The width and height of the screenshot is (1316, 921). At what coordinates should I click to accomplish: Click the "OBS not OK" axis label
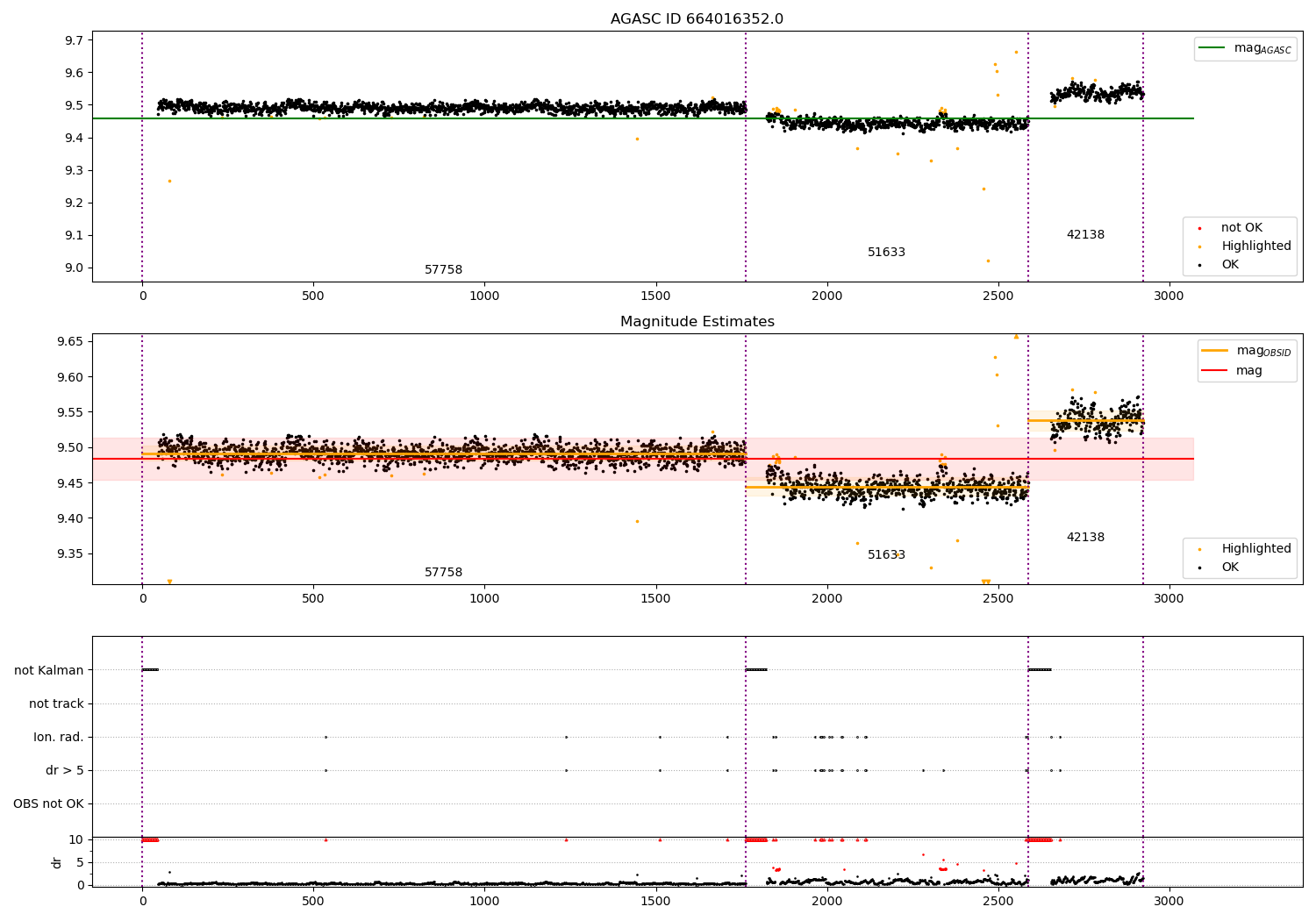(48, 803)
